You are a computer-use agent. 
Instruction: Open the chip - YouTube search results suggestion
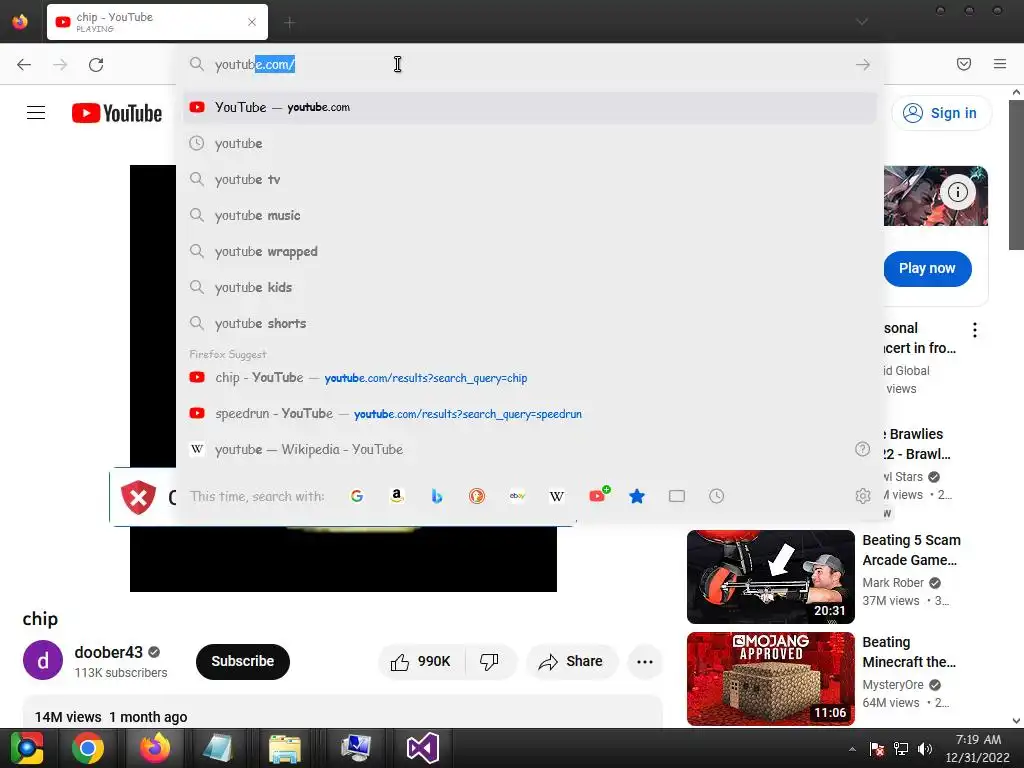pos(530,377)
